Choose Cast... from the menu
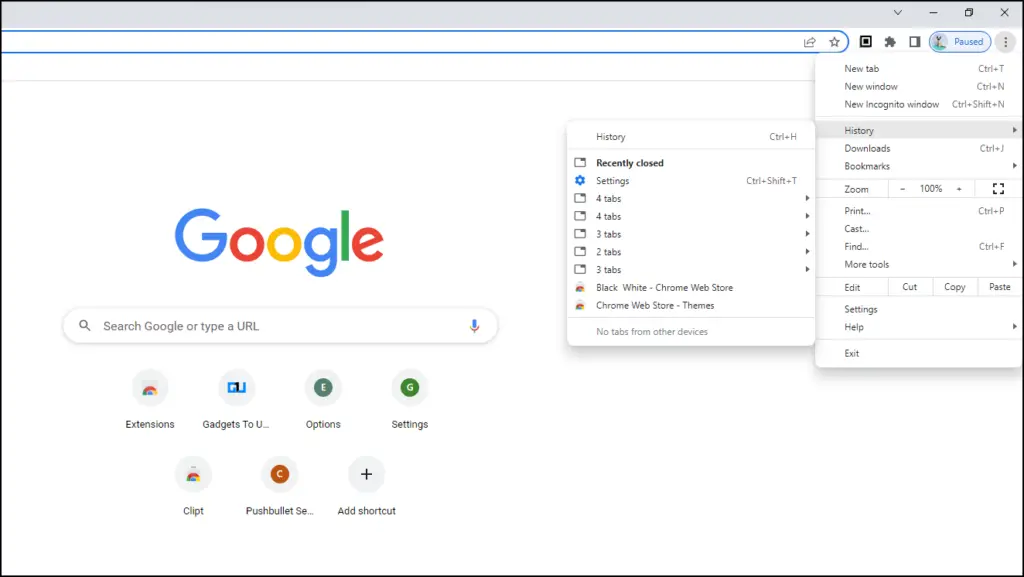Image resolution: width=1024 pixels, height=577 pixels. (x=919, y=228)
